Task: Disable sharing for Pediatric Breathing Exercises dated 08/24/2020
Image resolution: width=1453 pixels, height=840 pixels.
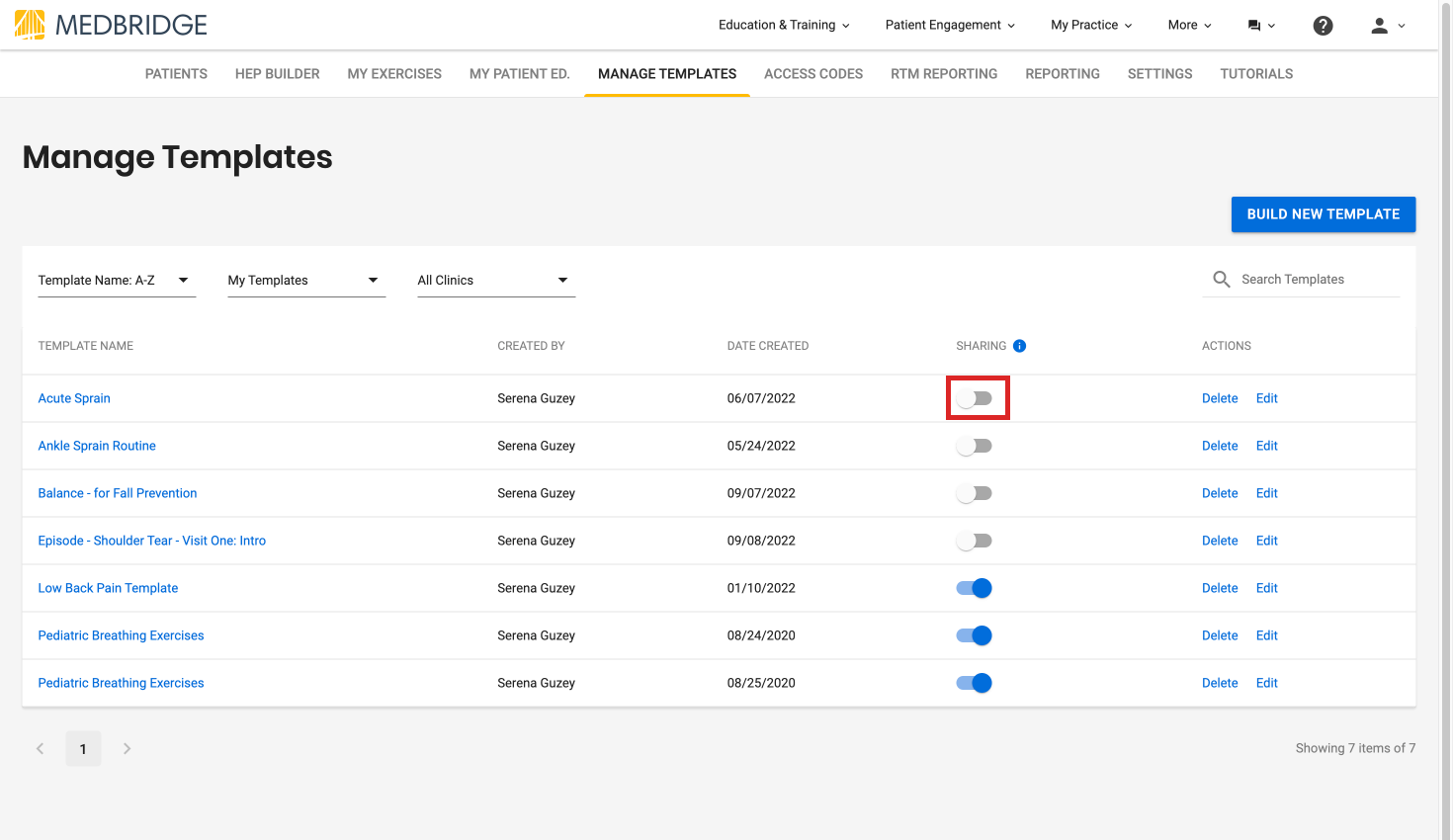Action: click(975, 635)
